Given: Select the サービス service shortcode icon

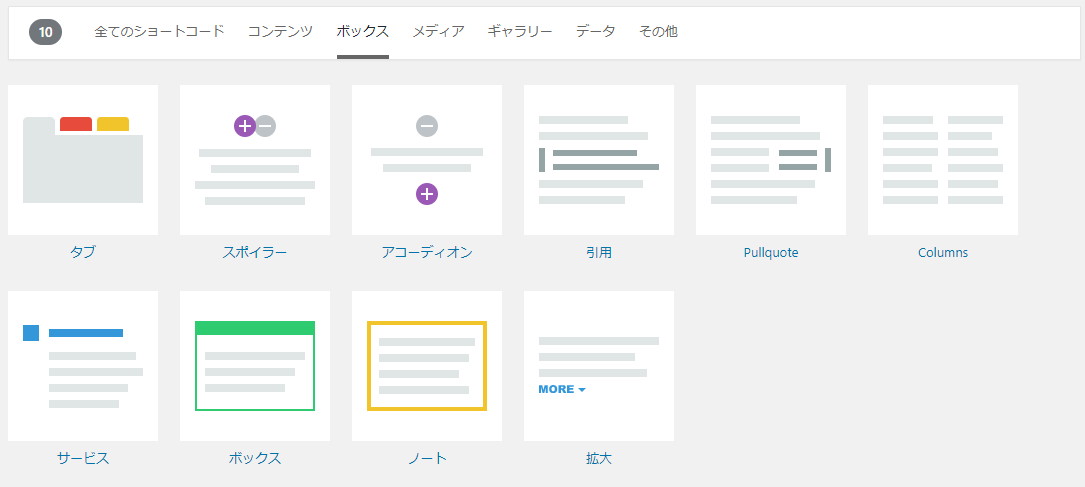Looking at the screenshot, I should (83, 366).
